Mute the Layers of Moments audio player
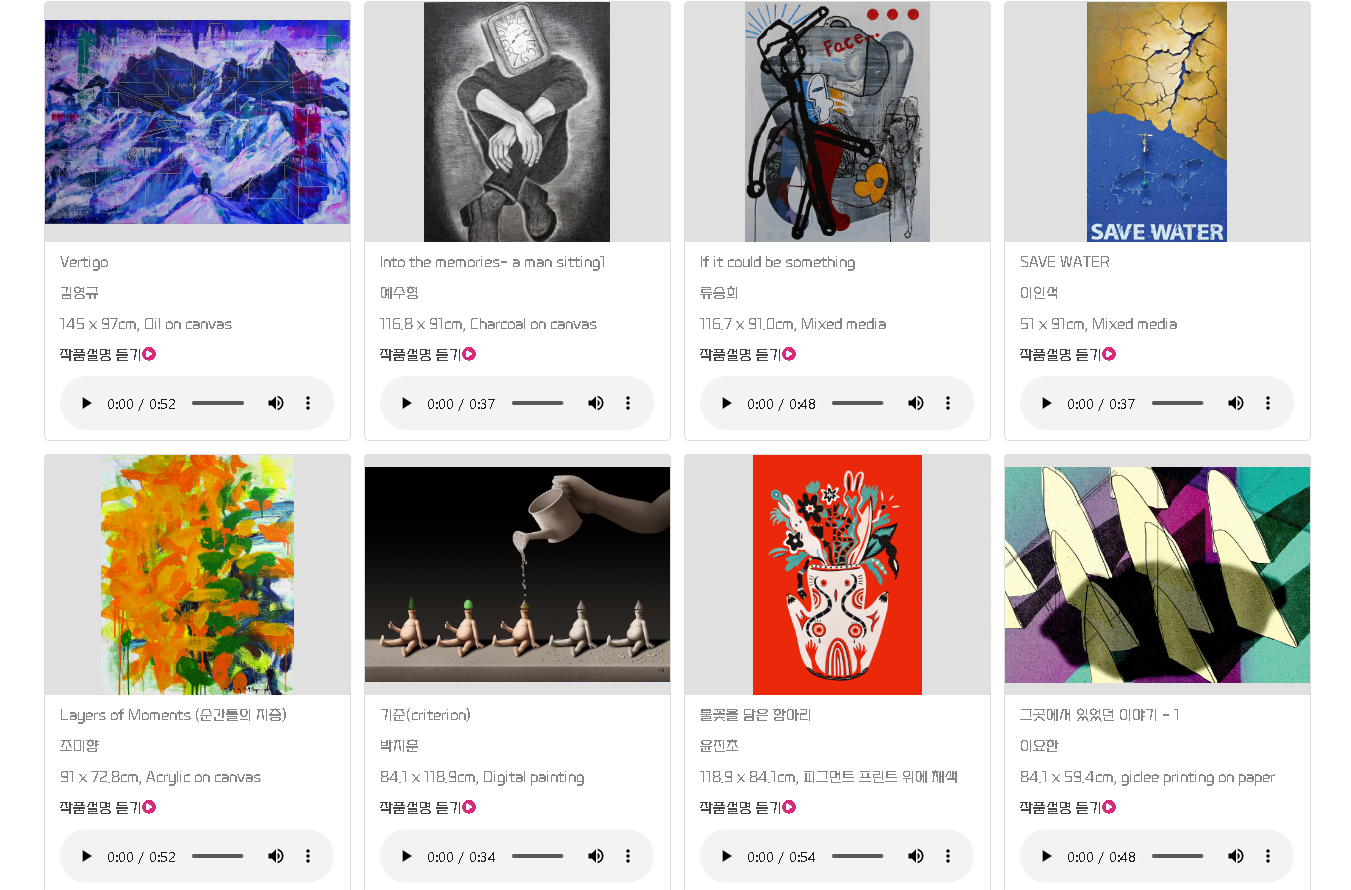The width and height of the screenshot is (1351, 890). (x=276, y=856)
